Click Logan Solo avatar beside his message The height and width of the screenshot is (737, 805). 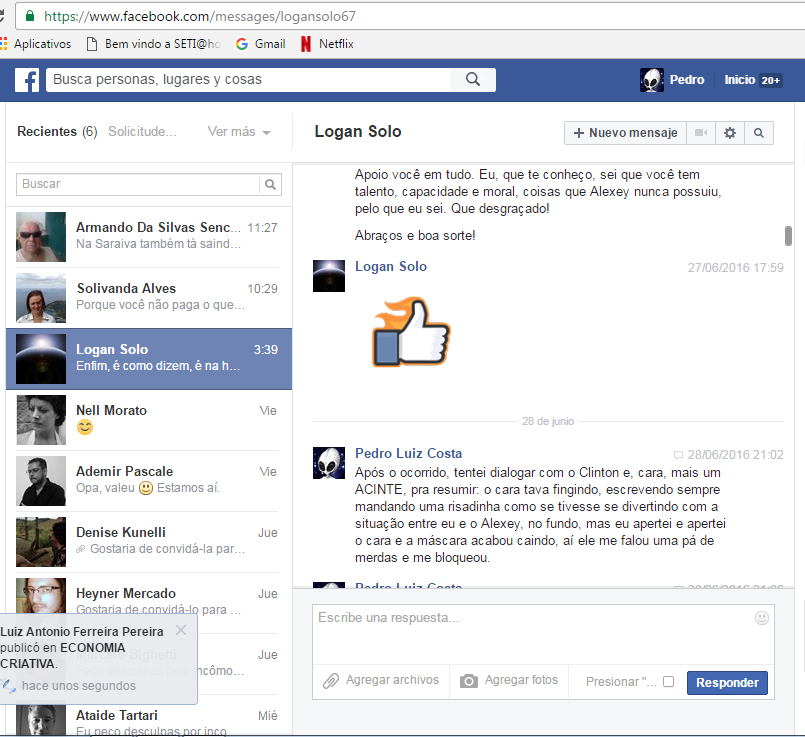click(329, 276)
